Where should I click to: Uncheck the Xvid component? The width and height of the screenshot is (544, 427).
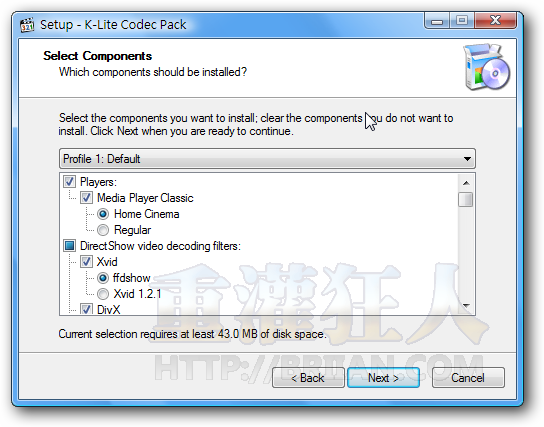[x=86, y=262]
